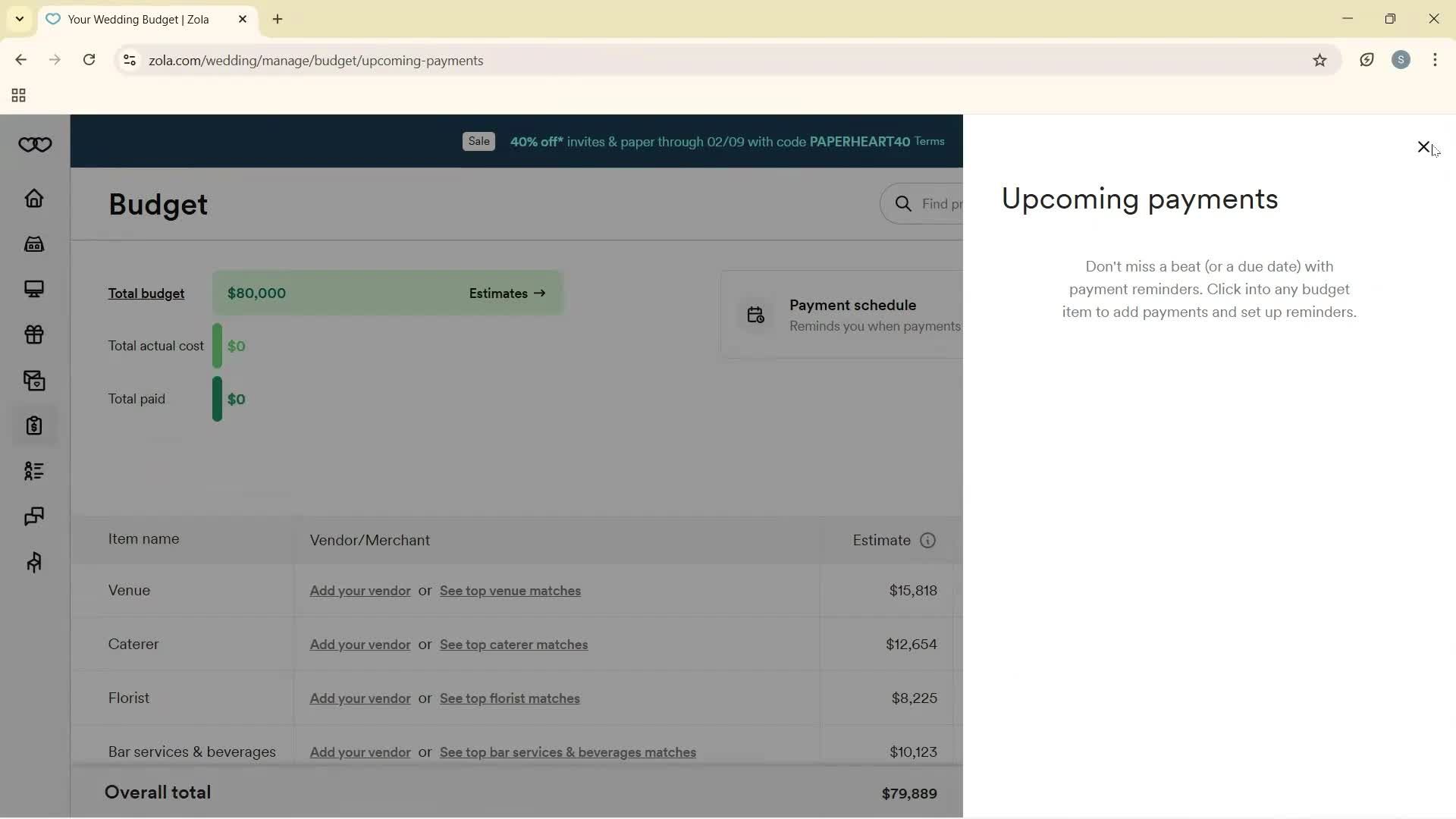
Task: Select the Venues icon in sidebar
Action: click(x=34, y=244)
